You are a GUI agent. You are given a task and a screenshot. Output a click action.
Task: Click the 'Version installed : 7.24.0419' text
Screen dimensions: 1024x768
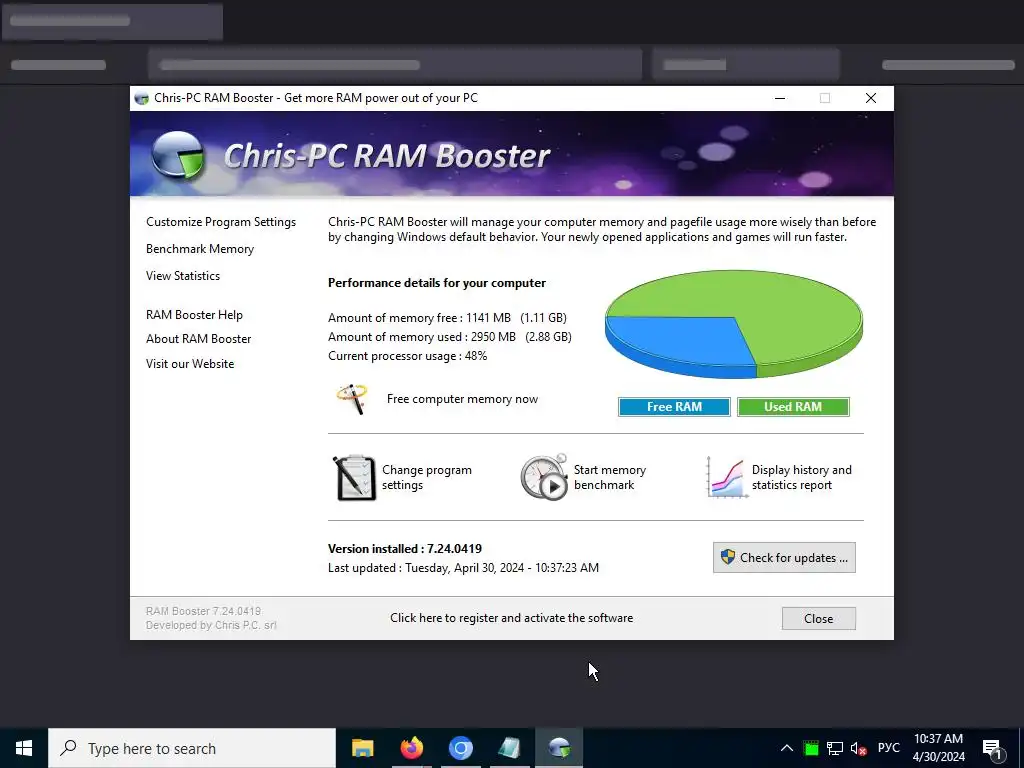click(x=405, y=549)
